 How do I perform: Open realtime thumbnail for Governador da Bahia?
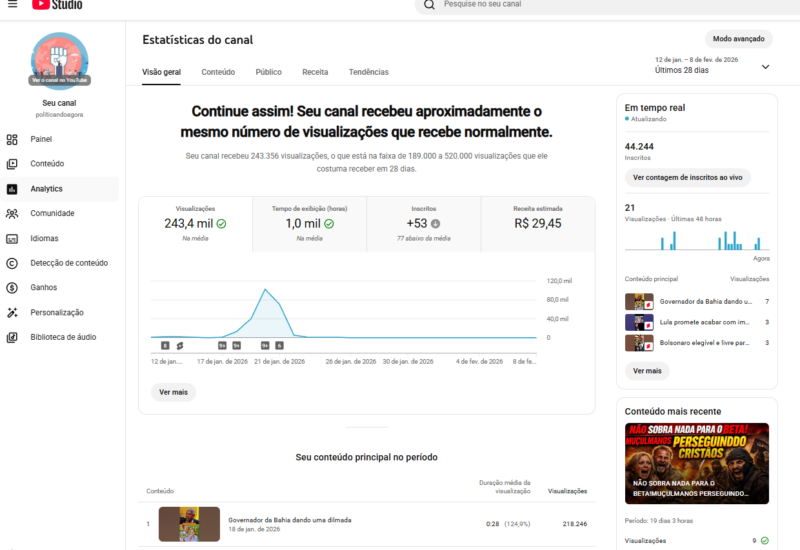point(639,302)
